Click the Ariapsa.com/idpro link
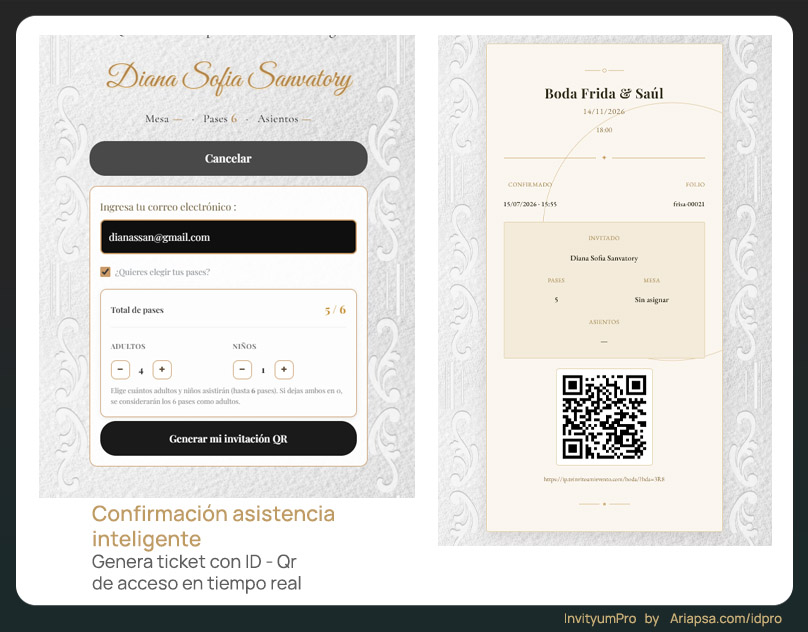 point(726,618)
